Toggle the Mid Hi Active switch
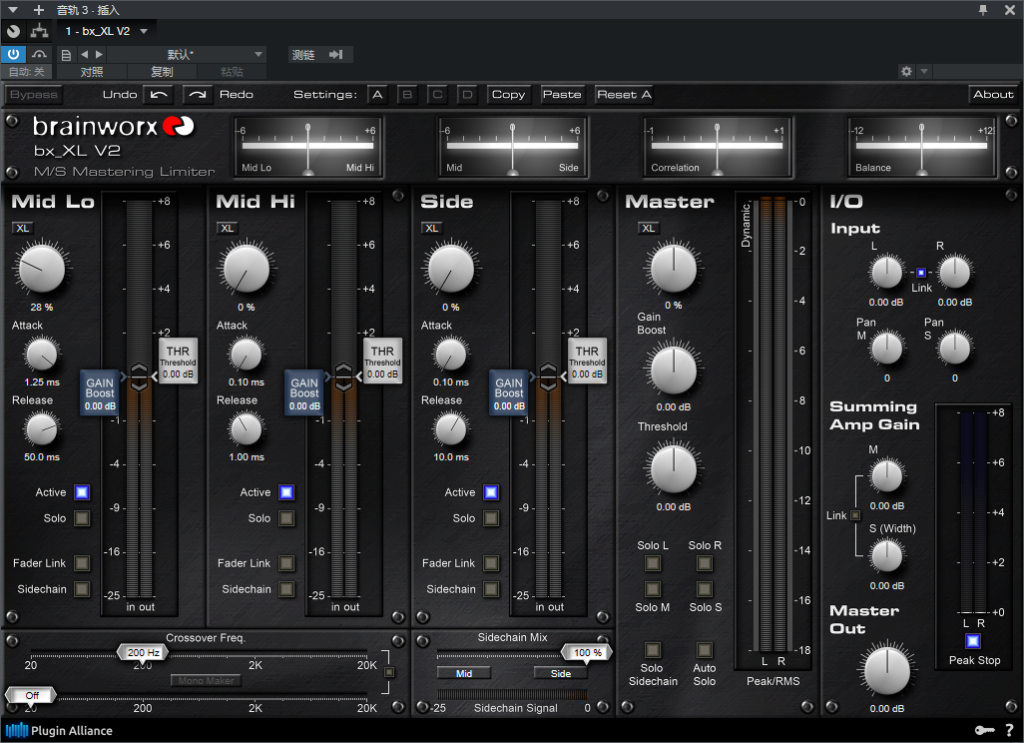1024x743 pixels. pos(287,492)
